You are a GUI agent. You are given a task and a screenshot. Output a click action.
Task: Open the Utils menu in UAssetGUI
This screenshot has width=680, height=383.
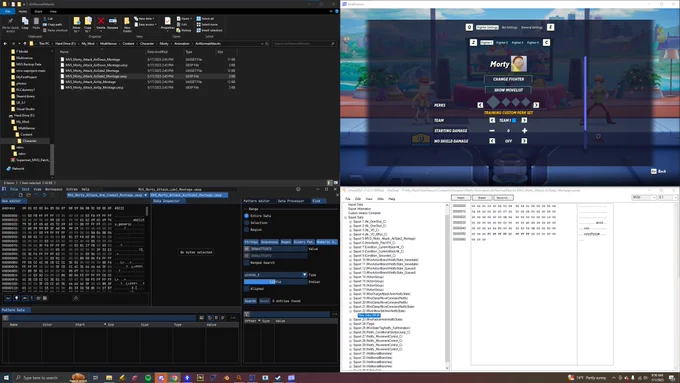coord(380,199)
